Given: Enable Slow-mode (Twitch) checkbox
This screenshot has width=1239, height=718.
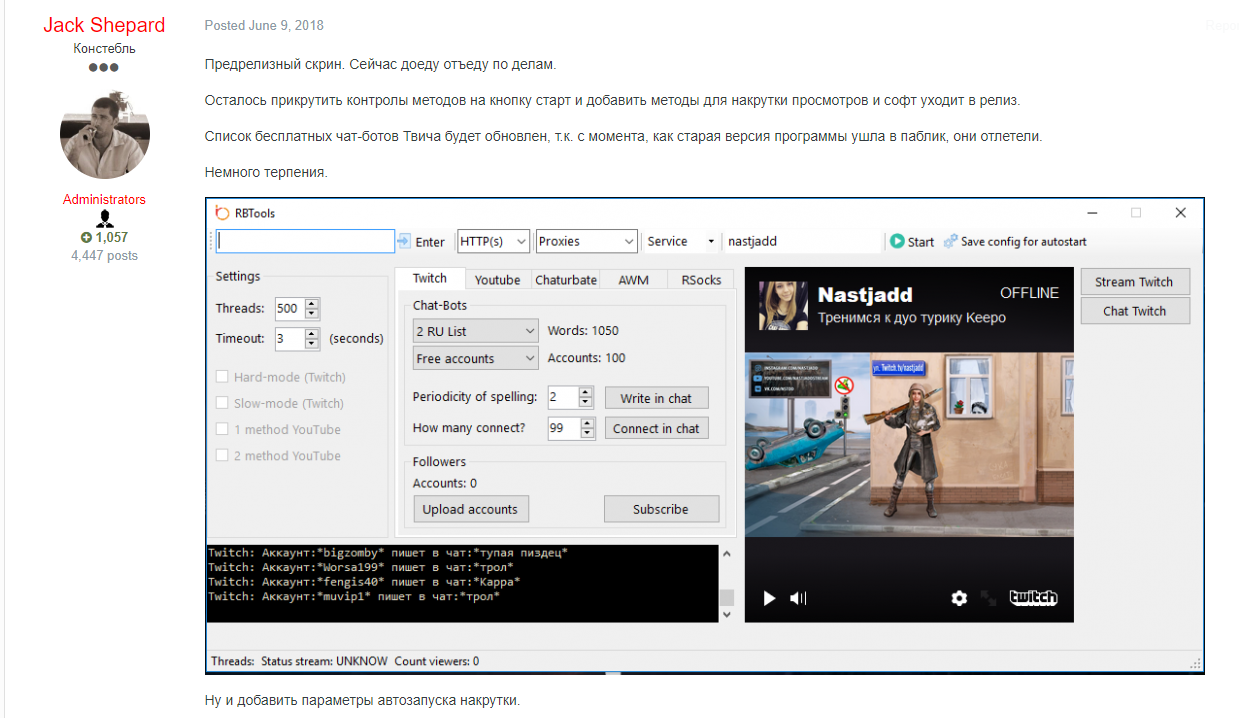Looking at the screenshot, I should (x=222, y=403).
